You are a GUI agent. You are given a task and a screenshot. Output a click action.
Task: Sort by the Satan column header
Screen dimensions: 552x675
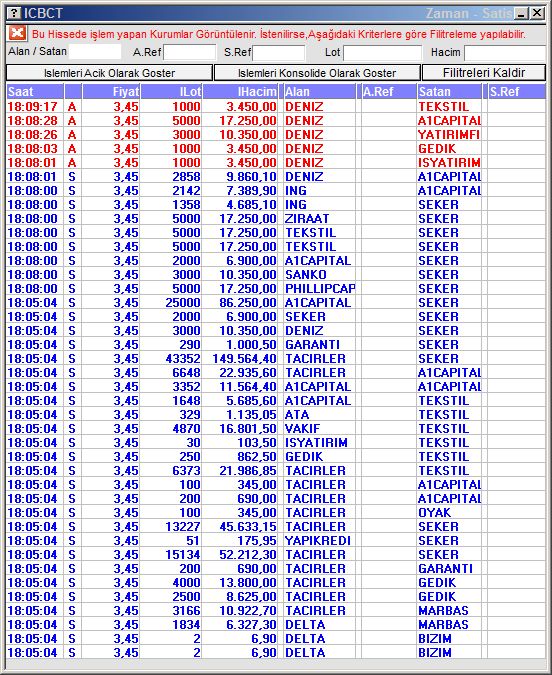(449, 92)
